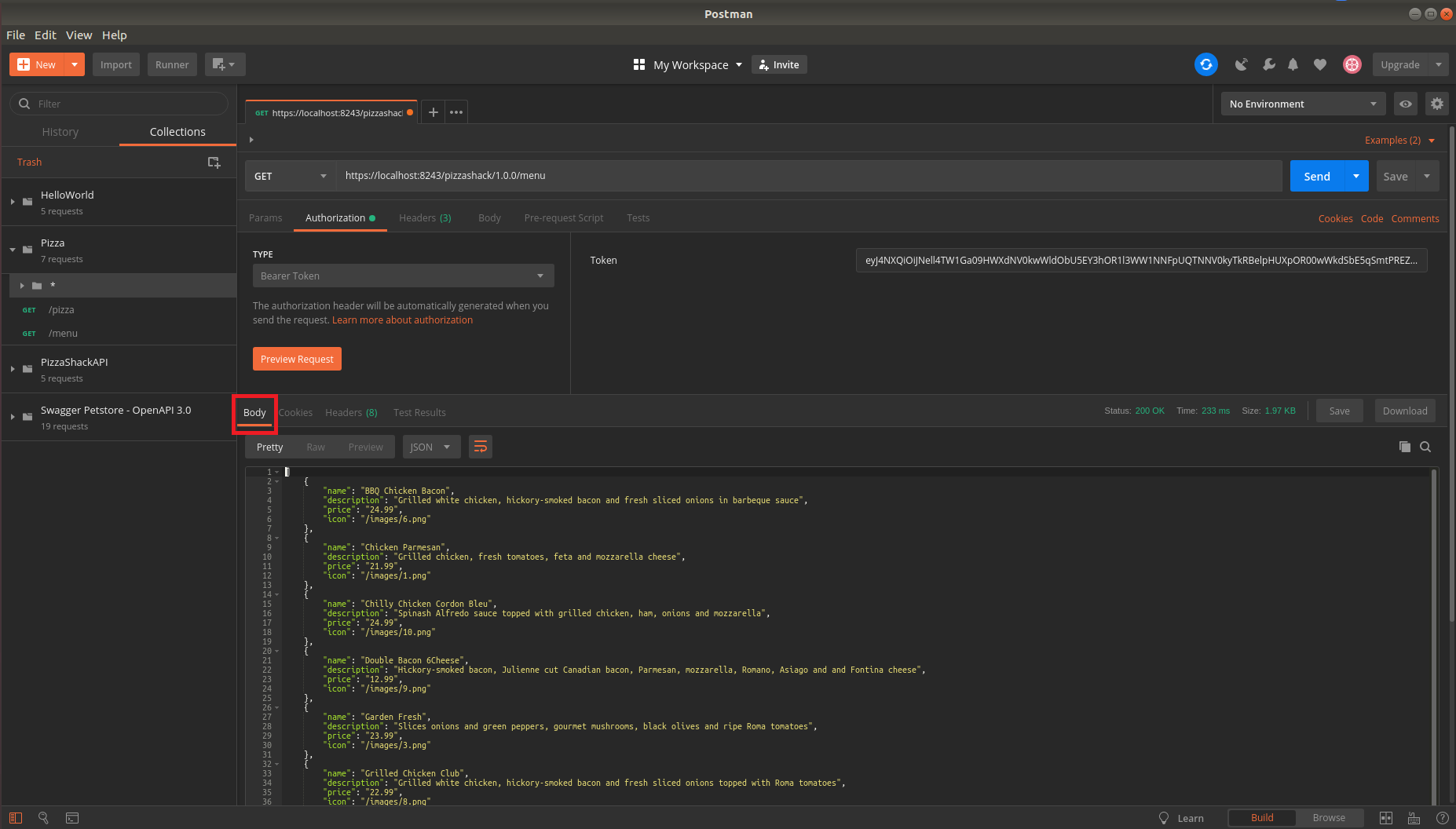Click the request URL input field

(x=707, y=175)
